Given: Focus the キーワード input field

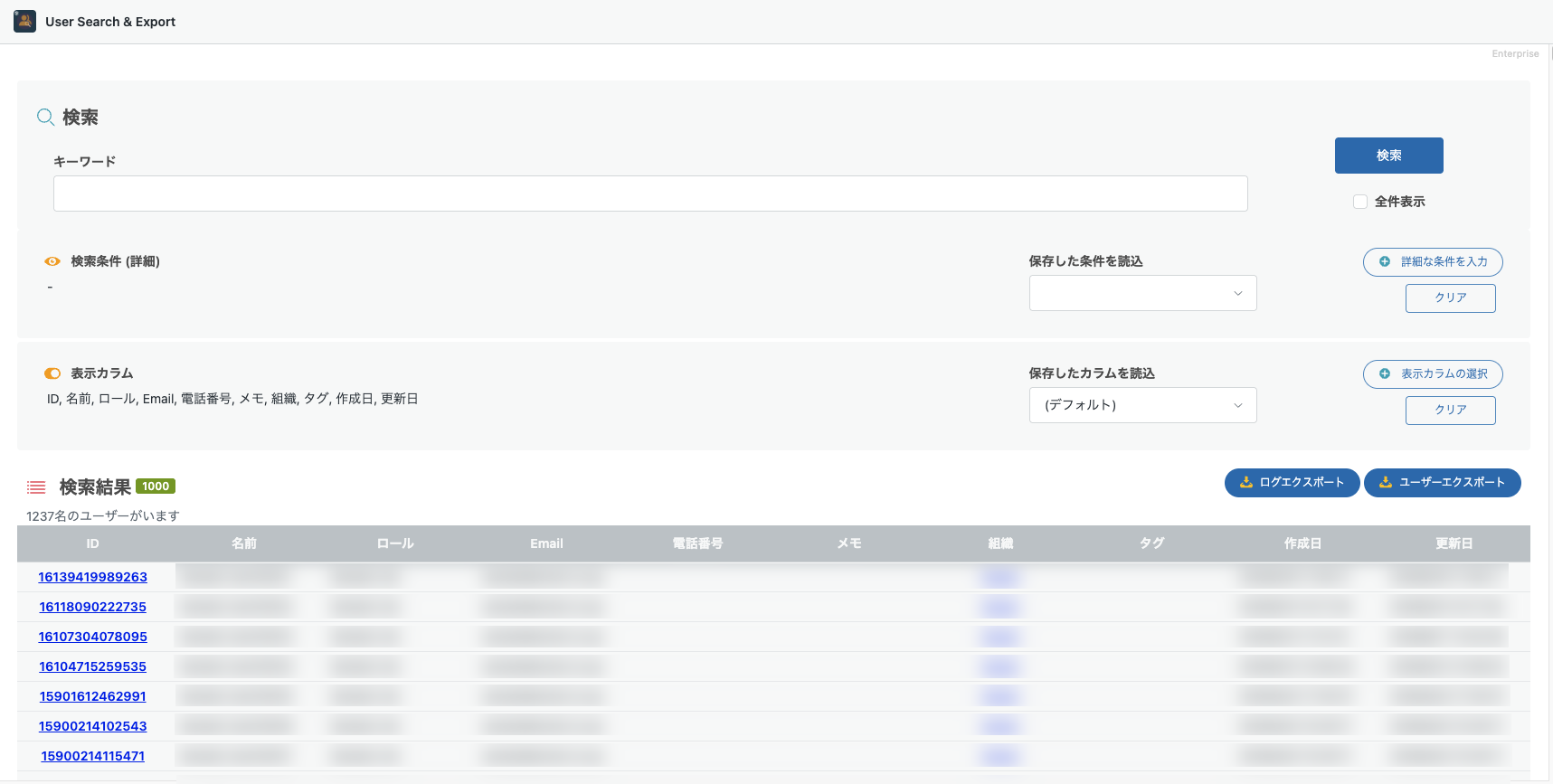Looking at the screenshot, I should click(650, 194).
